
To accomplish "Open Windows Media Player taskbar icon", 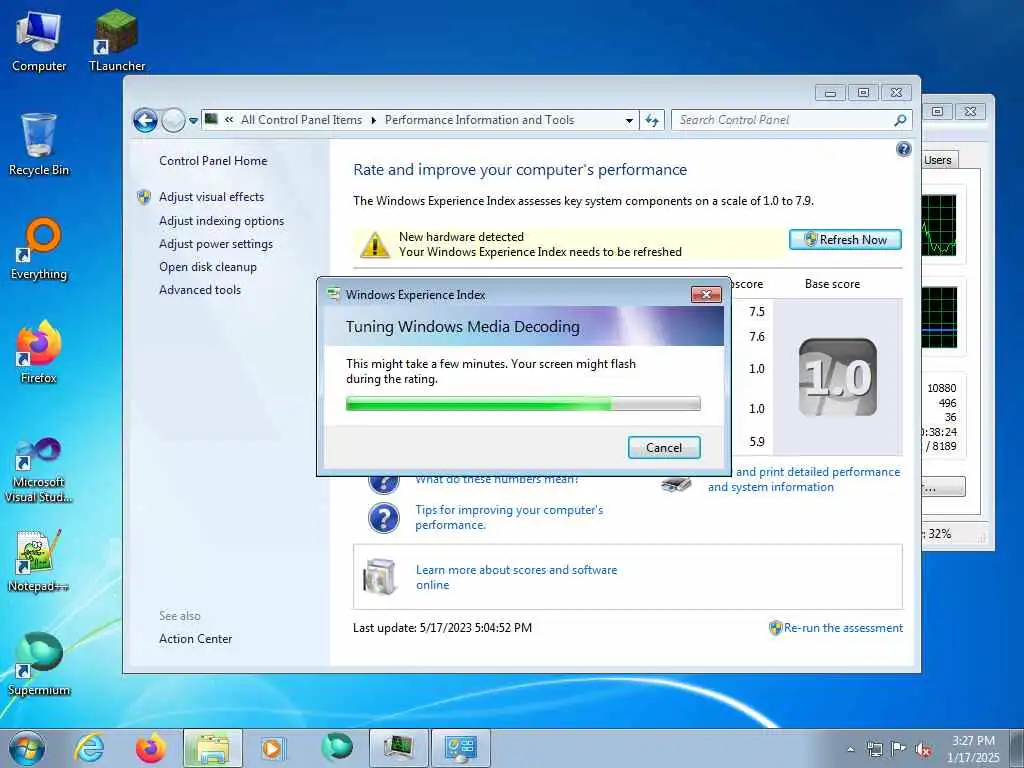I will 272,748.
